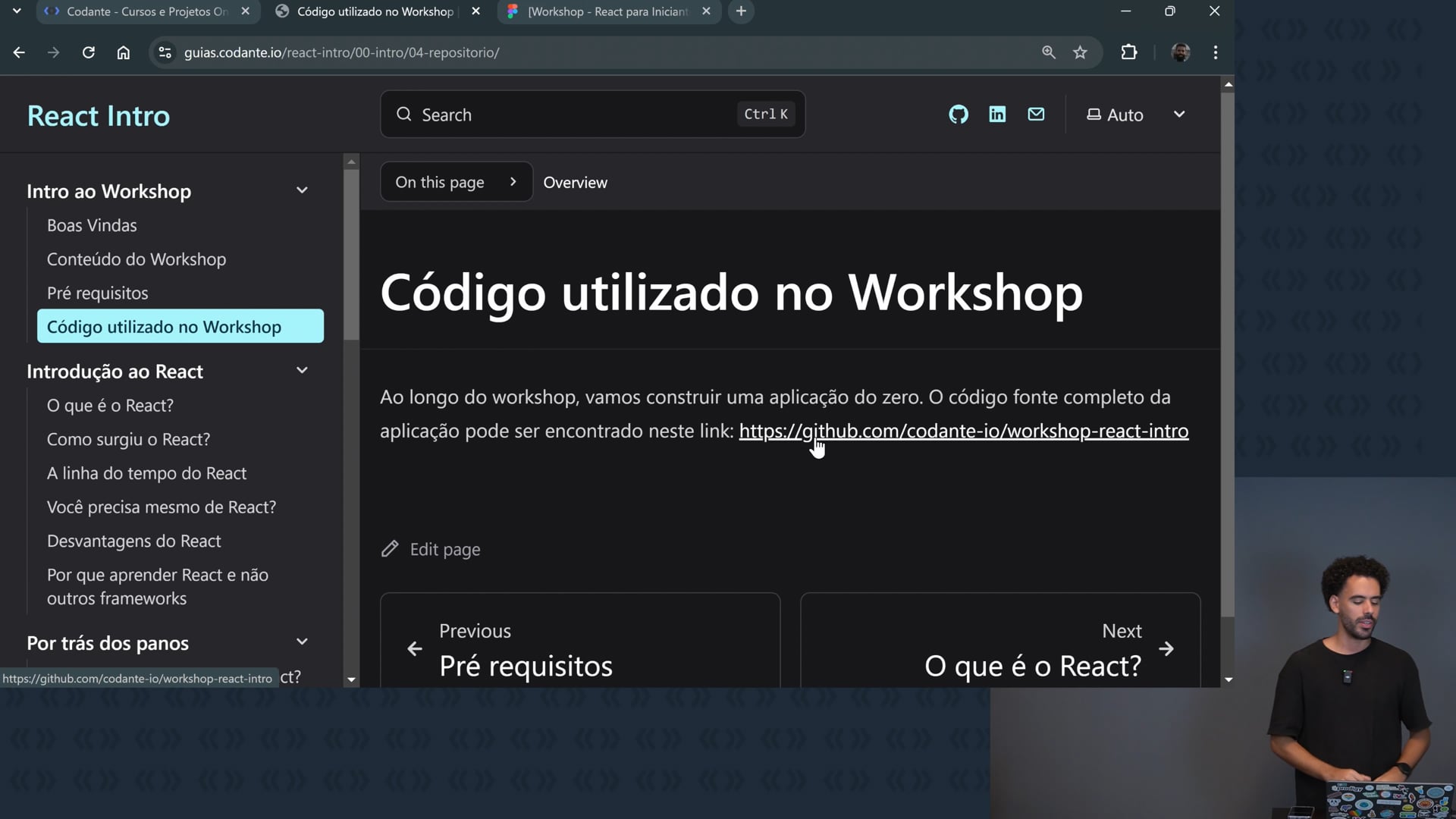Open Pré requisitos in the sidebar
This screenshot has height=819, width=1456.
[x=97, y=293]
